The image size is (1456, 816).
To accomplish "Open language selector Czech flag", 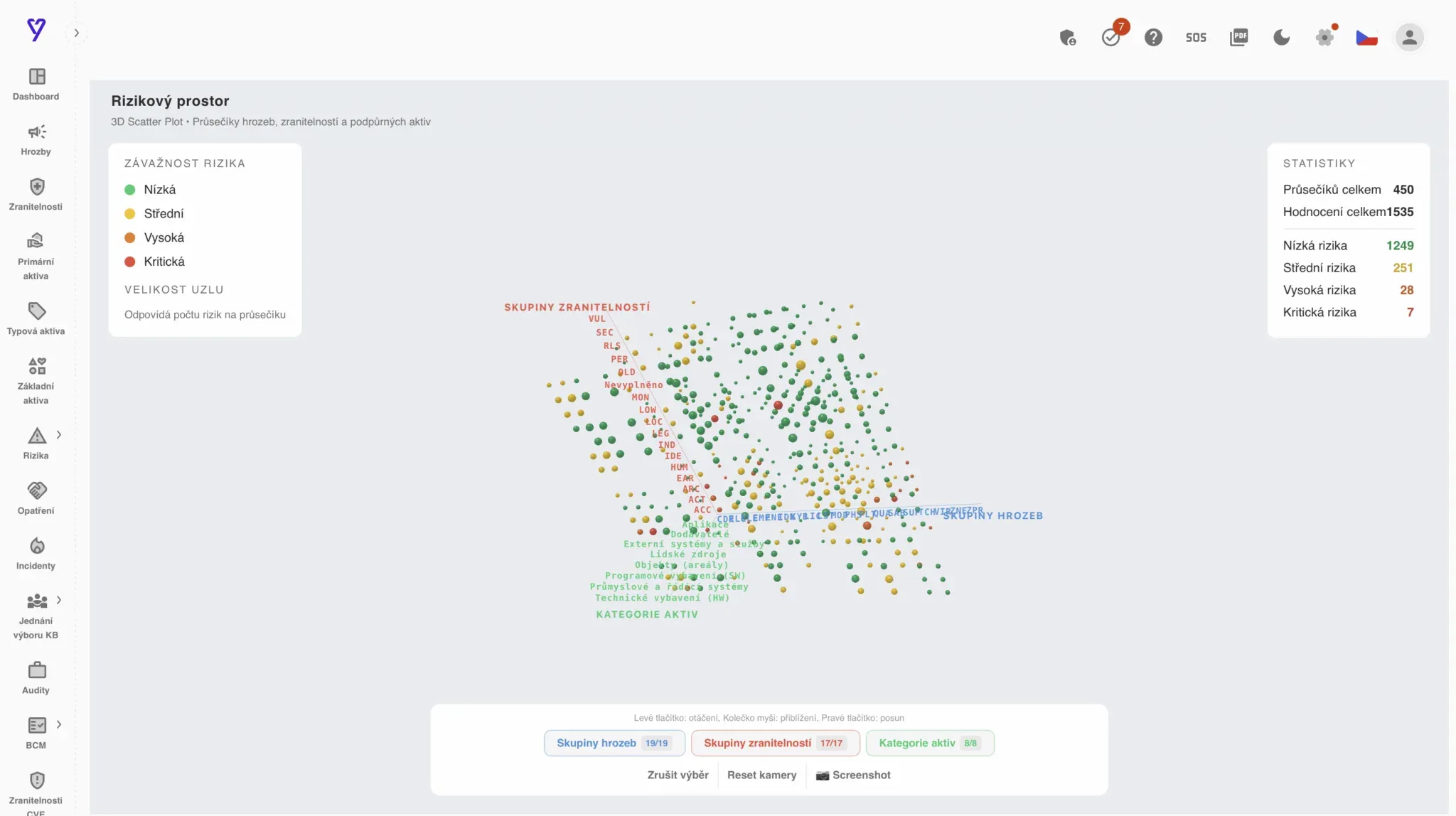I will tap(1366, 38).
